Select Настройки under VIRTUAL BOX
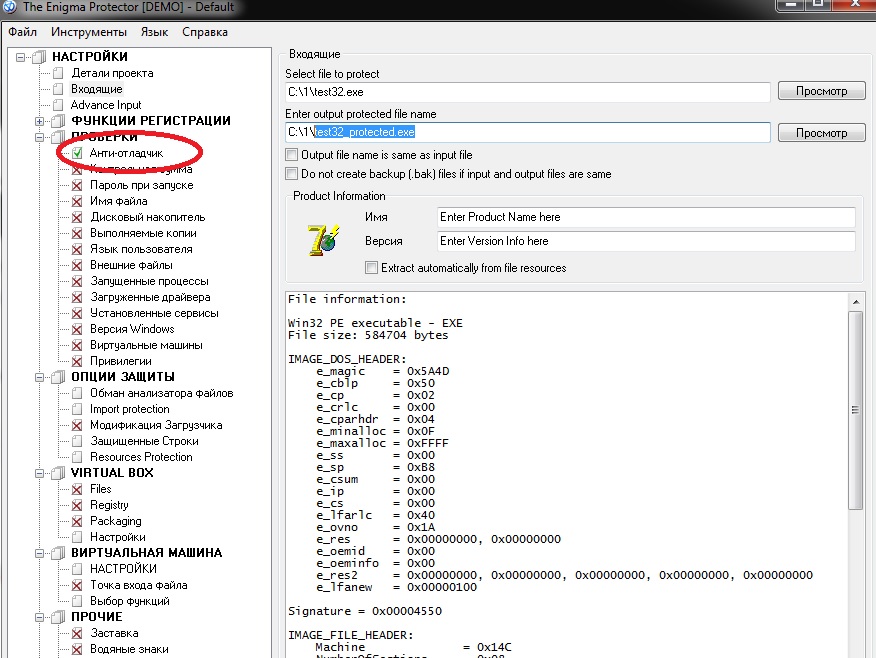Image resolution: width=876 pixels, height=658 pixels. [x=118, y=537]
